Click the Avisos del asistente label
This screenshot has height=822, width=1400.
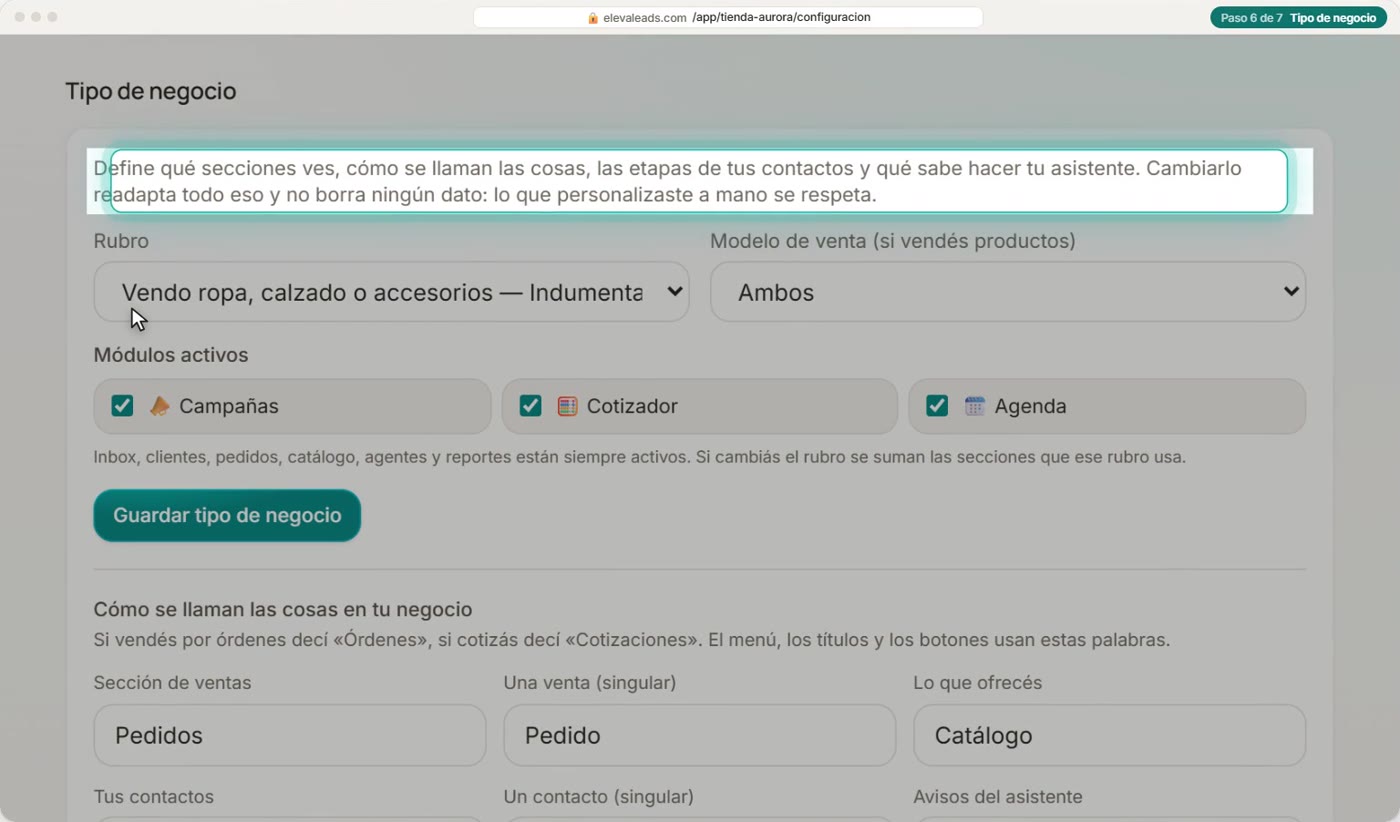[998, 797]
